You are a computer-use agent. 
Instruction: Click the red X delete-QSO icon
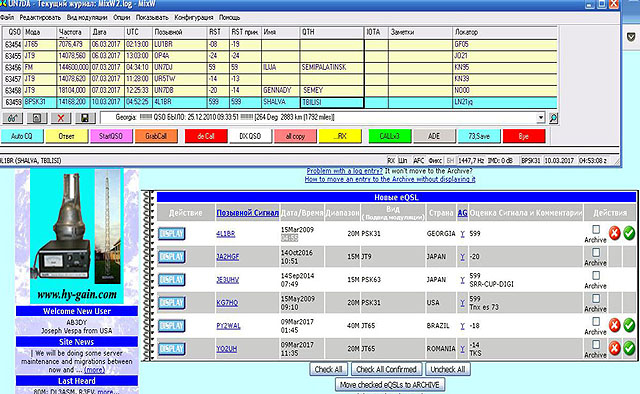61,118
